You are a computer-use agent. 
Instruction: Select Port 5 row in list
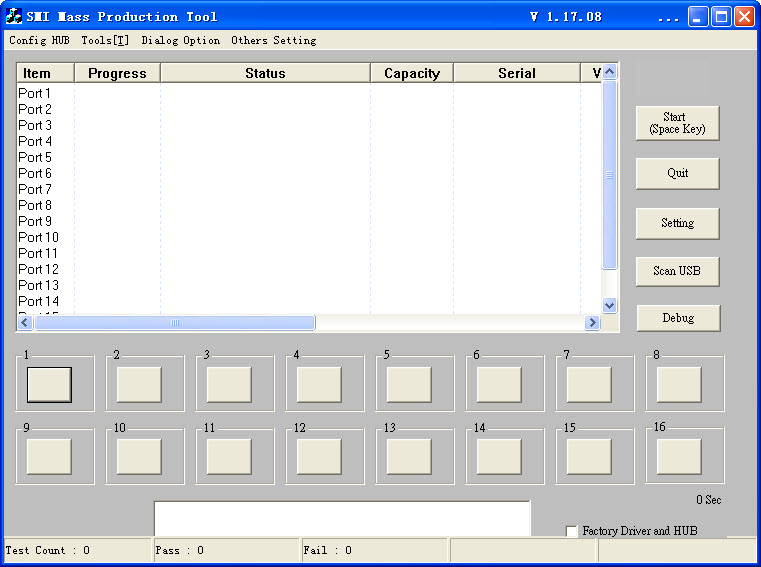[x=35, y=157]
